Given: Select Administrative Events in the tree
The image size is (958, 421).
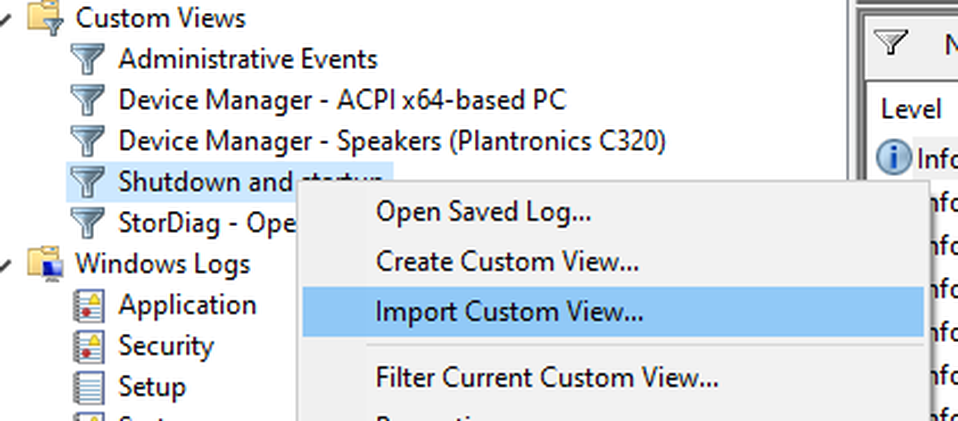Looking at the screenshot, I should point(248,59).
